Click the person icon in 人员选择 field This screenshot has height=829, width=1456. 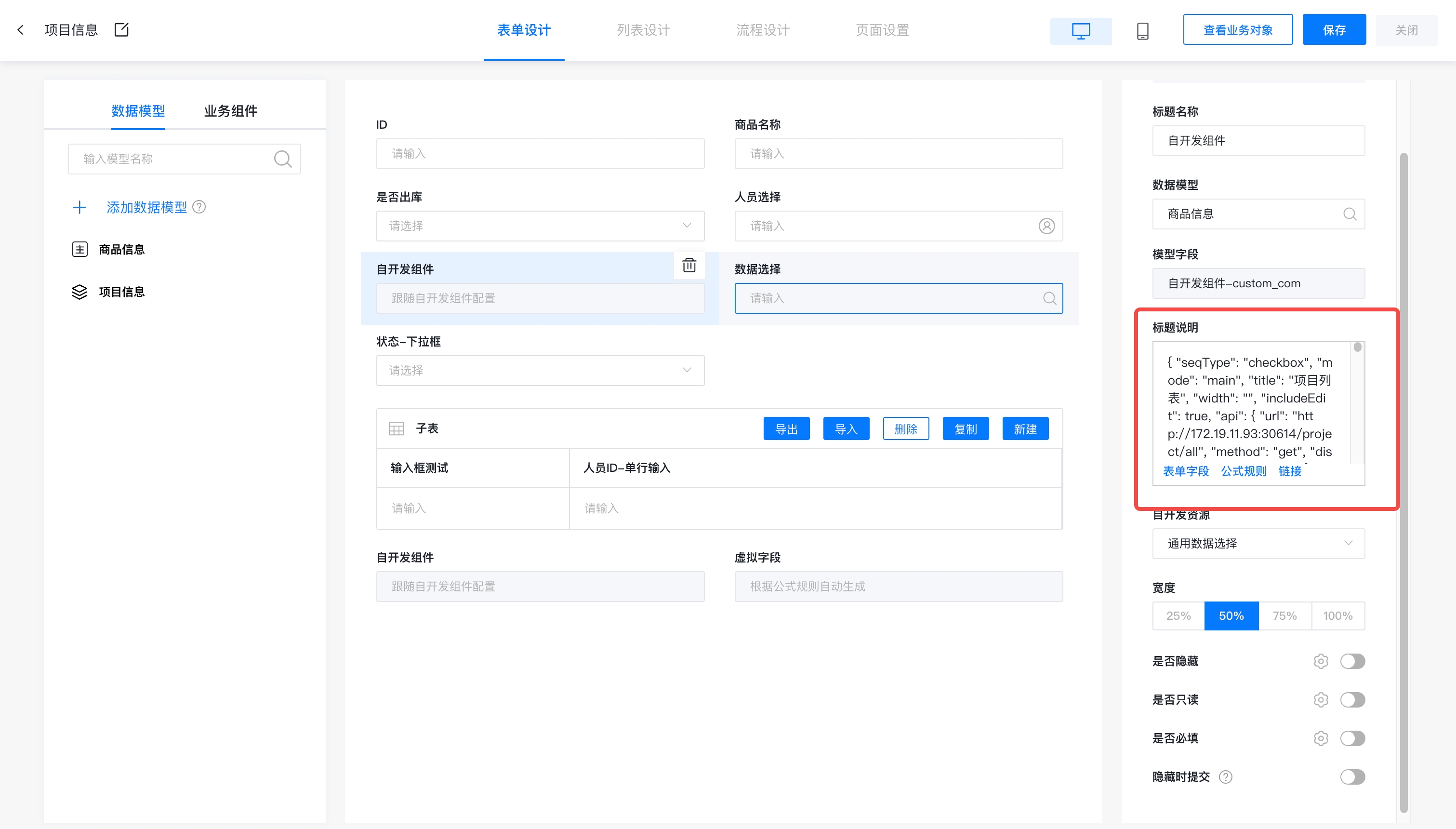(1046, 226)
